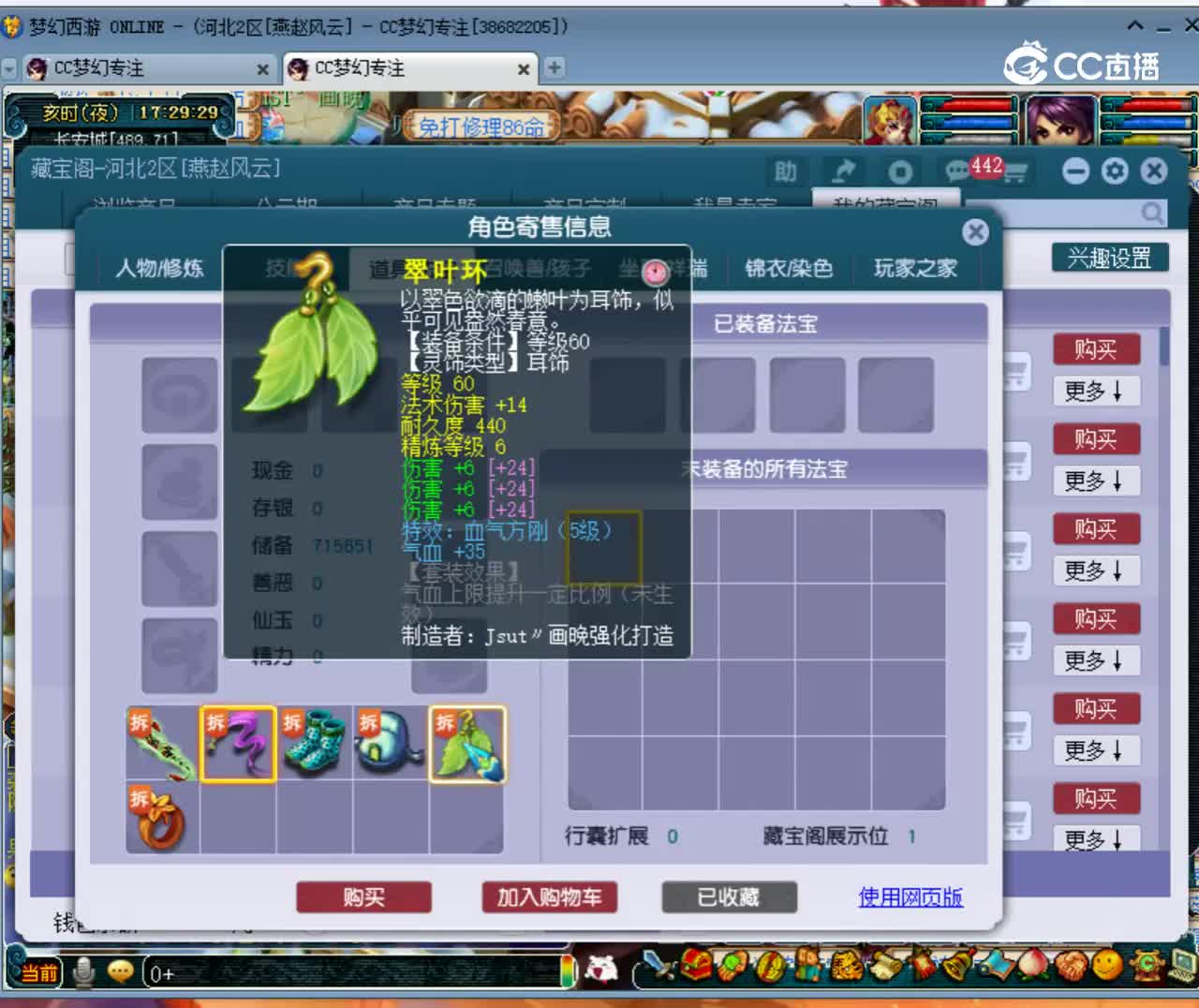The width and height of the screenshot is (1199, 1008).
Task: Click the 免打修理86命 banner
Action: coord(481,126)
